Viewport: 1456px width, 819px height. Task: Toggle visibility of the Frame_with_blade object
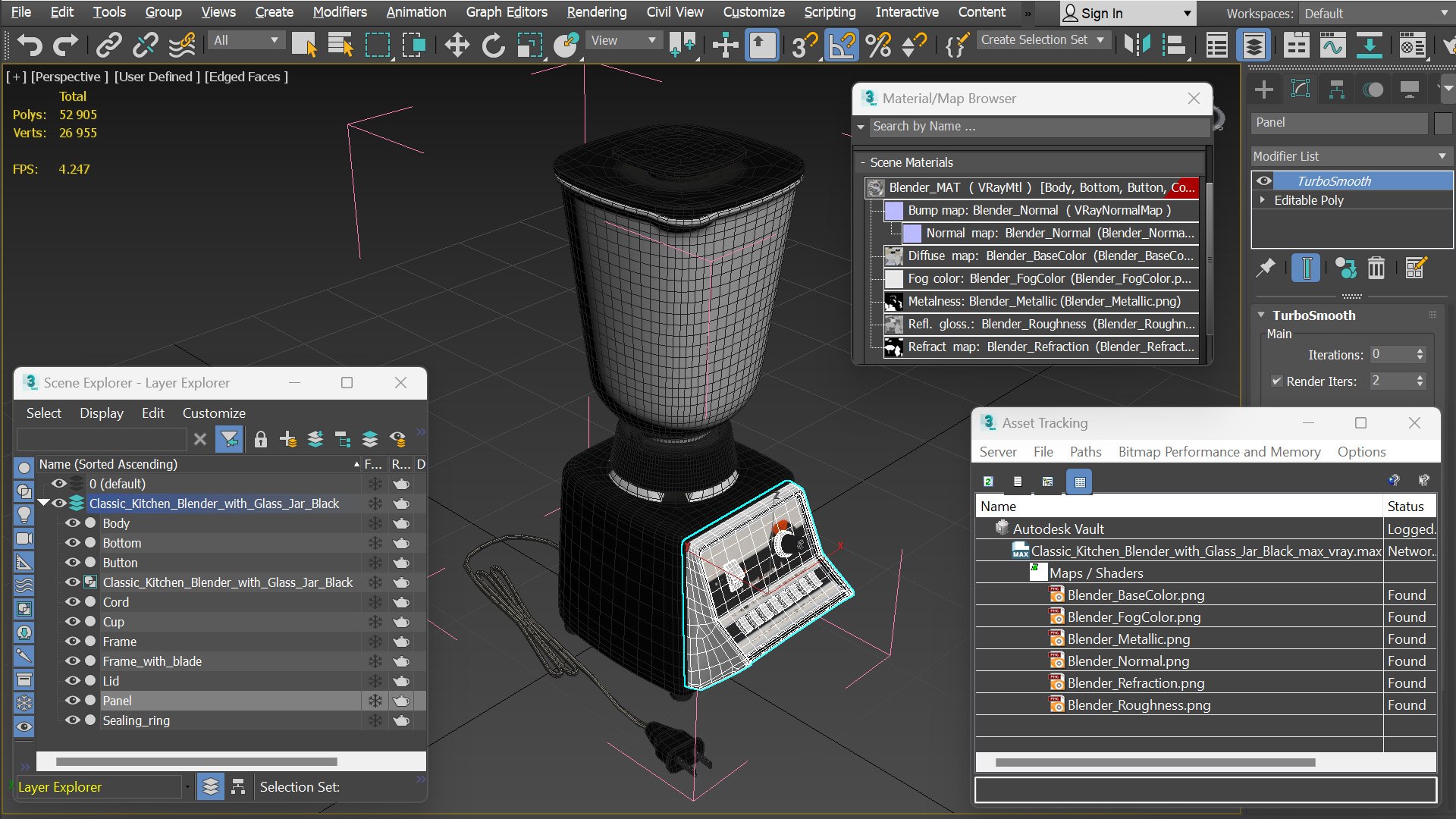tap(73, 661)
